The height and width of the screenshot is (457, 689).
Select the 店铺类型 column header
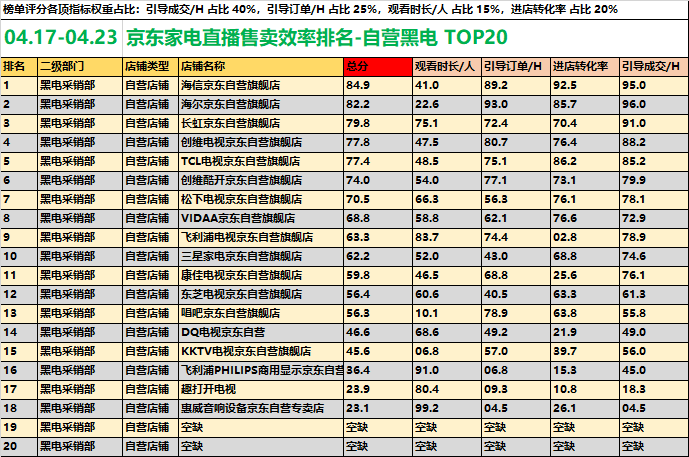point(150,66)
